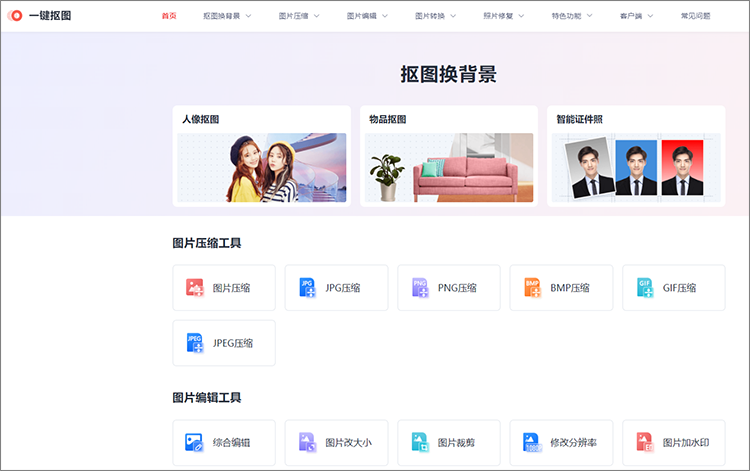
Task: Select the two girls portrait thumbnail
Action: [262, 168]
